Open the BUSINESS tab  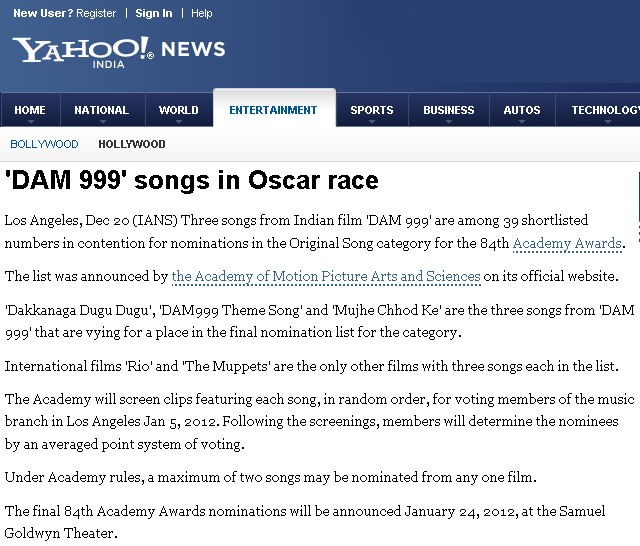(x=448, y=110)
